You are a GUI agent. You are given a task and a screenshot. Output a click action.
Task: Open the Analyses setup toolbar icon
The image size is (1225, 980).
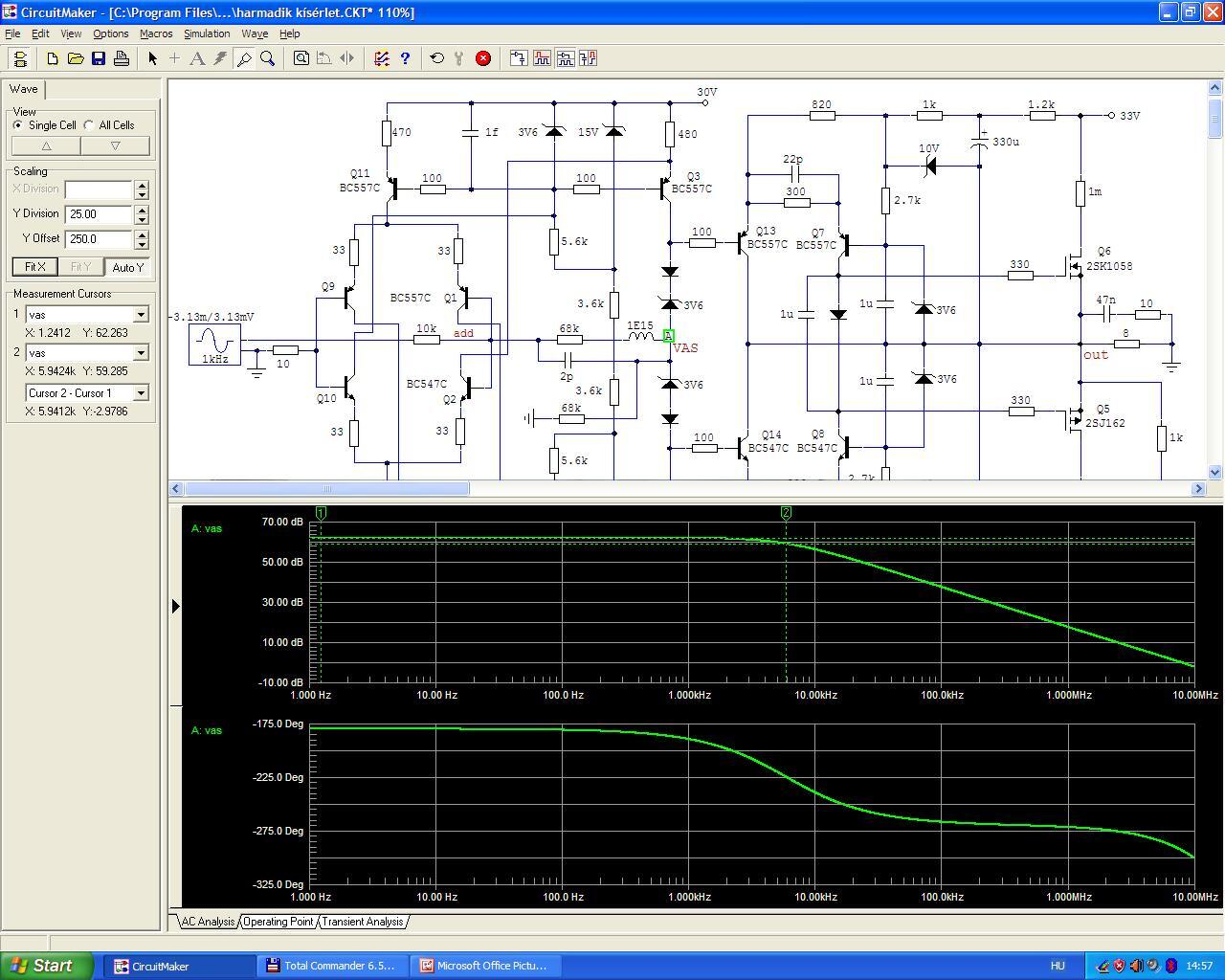(x=382, y=58)
